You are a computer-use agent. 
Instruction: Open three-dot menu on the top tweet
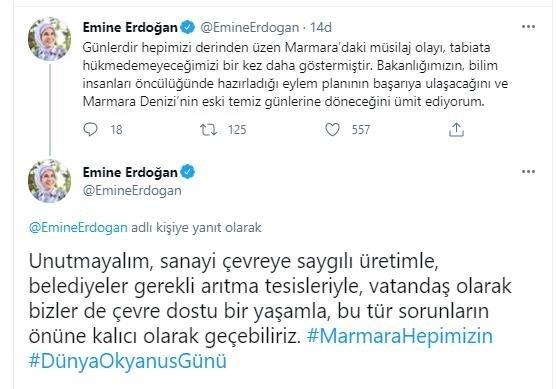click(x=528, y=27)
